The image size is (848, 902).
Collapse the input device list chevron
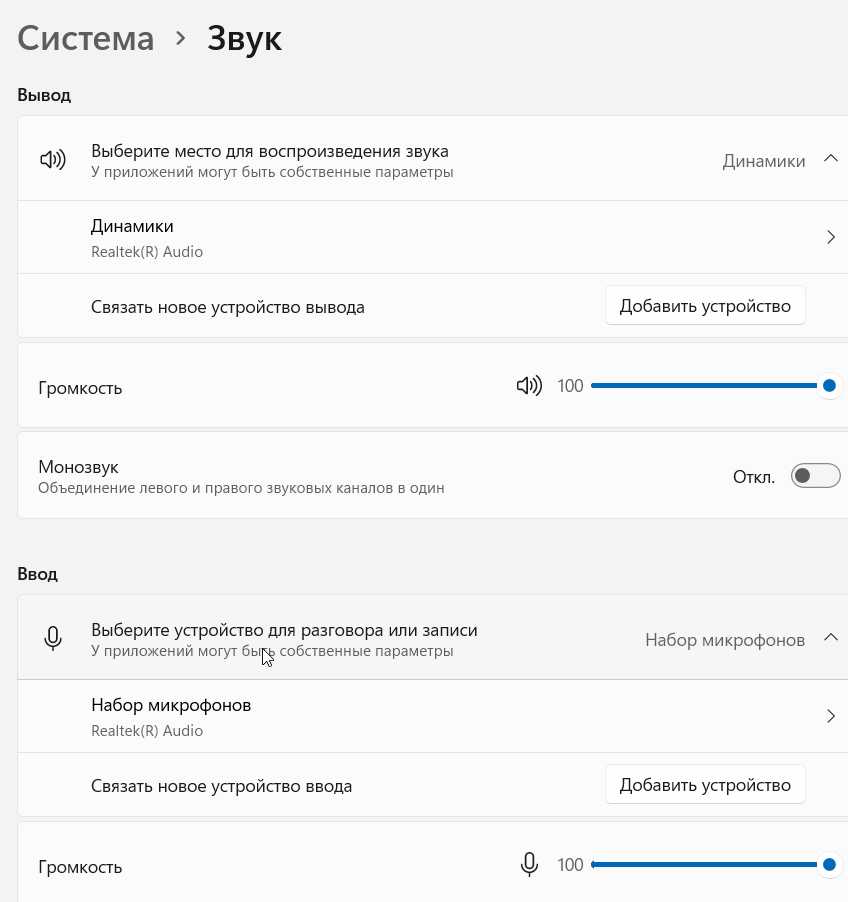(x=830, y=638)
